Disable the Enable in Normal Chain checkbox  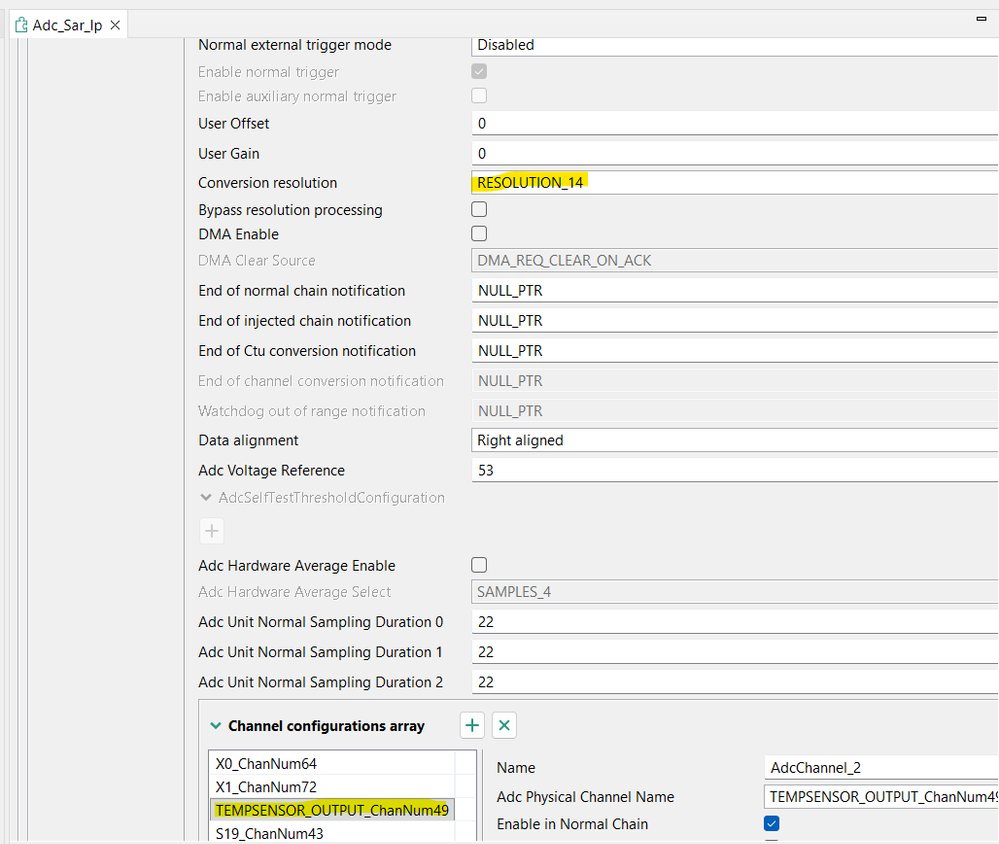771,823
